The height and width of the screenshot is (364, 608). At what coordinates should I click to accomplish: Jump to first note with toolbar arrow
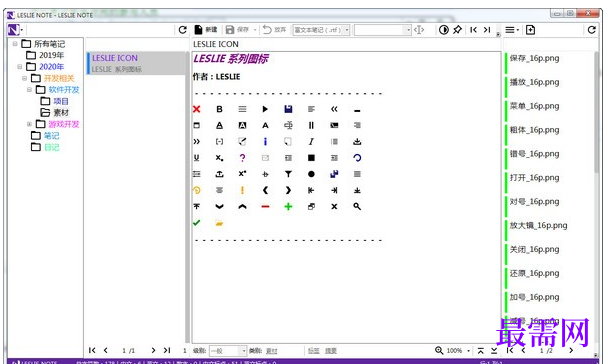pos(473,30)
